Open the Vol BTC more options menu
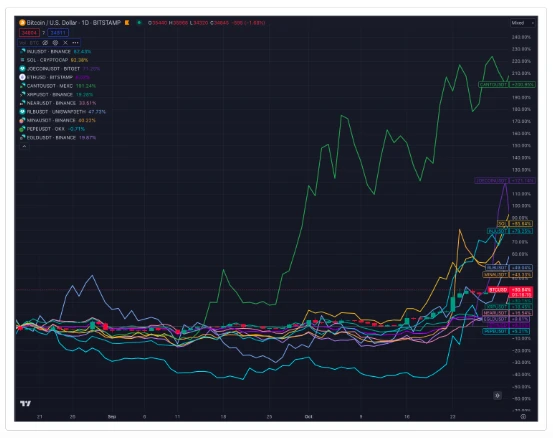The image size is (553, 438). click(75, 43)
